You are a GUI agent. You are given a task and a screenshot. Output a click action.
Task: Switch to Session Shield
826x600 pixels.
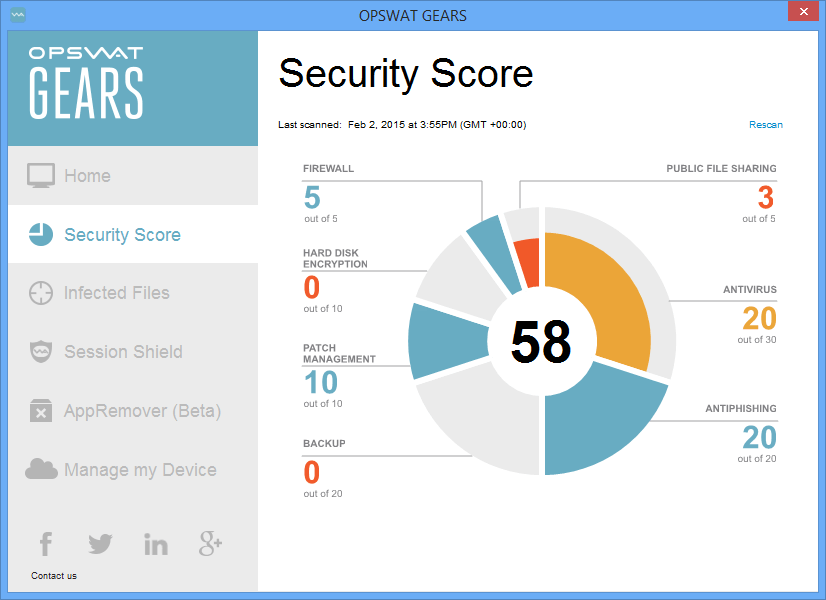(x=133, y=351)
